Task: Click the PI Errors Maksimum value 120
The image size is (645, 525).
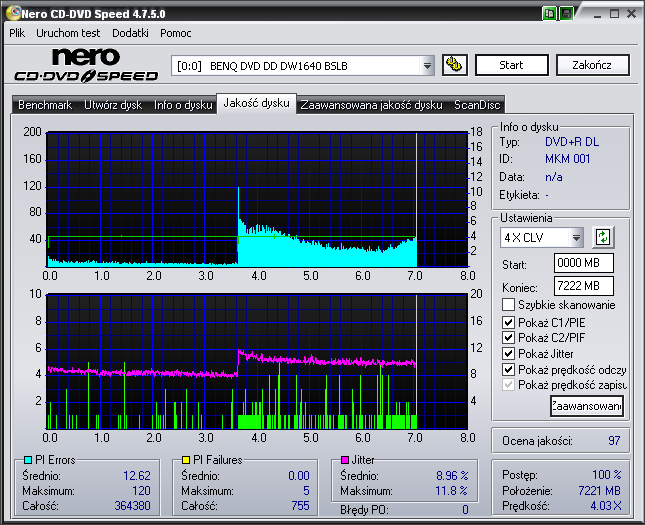Action: 141,491
